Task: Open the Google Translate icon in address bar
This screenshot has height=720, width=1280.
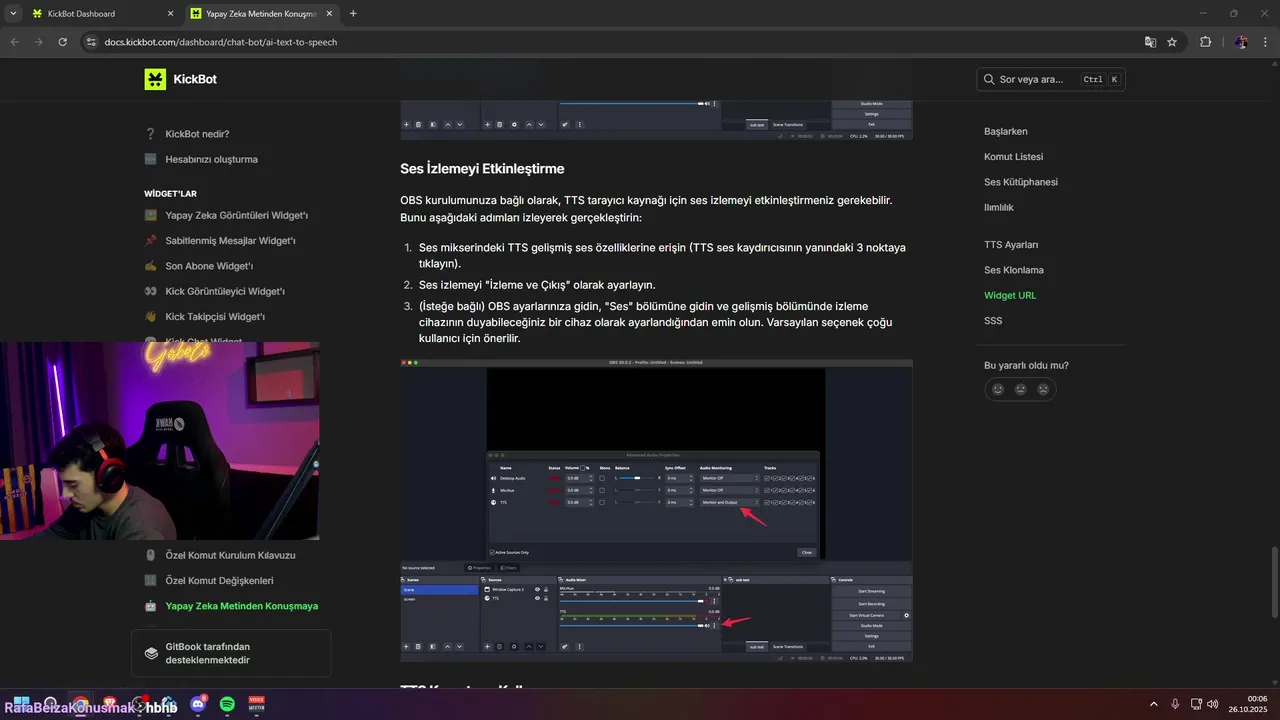Action: tap(1150, 42)
